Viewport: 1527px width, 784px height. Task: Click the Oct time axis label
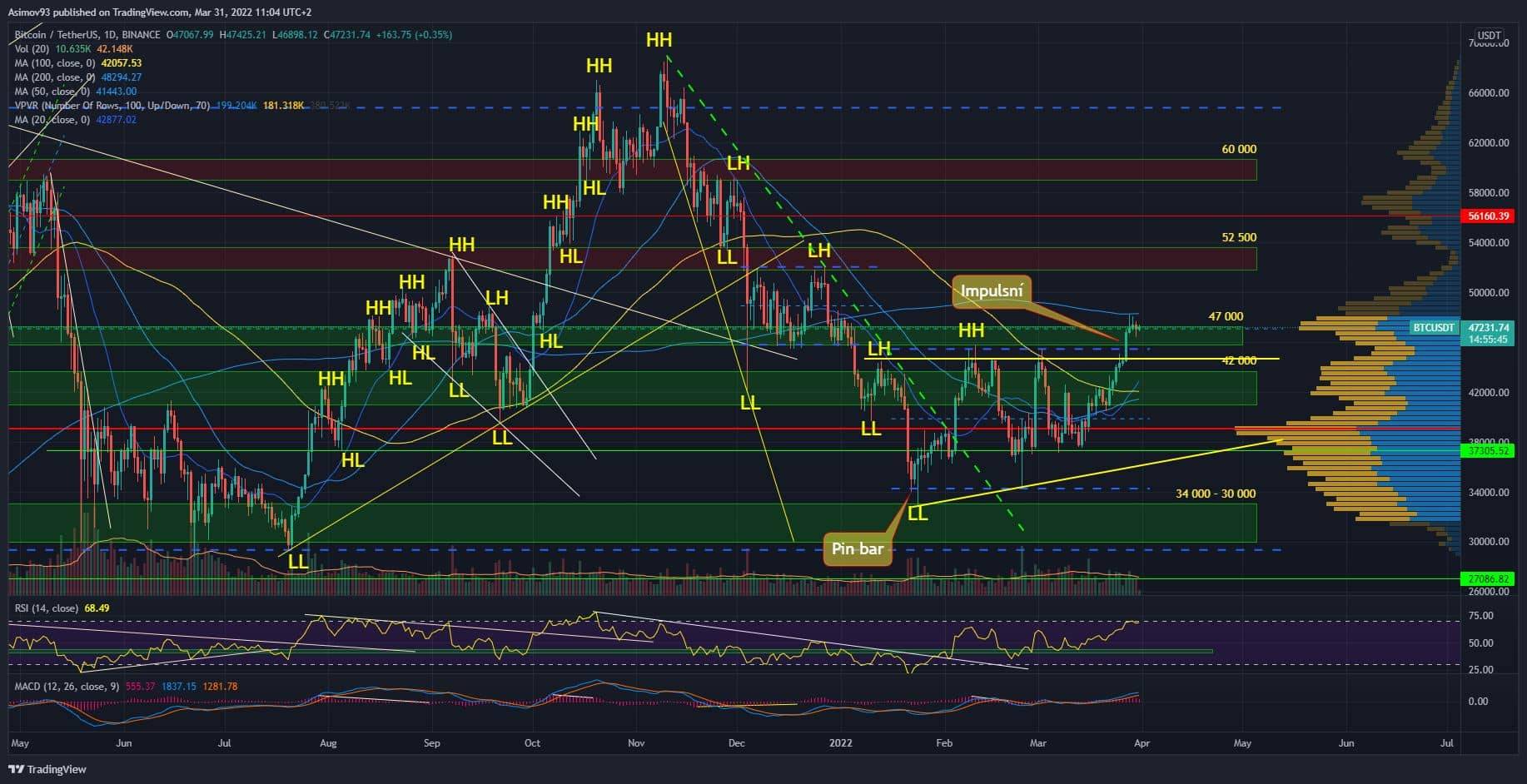(532, 743)
